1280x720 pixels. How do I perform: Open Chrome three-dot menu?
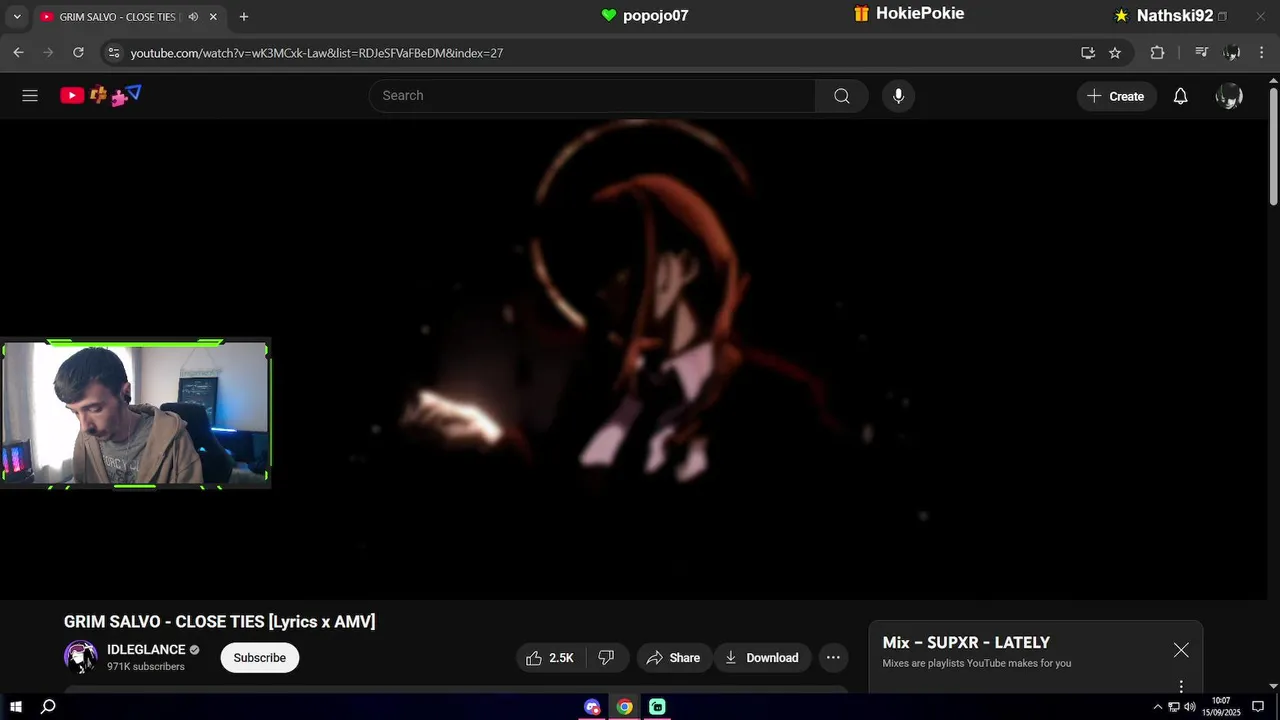pos(1262,53)
